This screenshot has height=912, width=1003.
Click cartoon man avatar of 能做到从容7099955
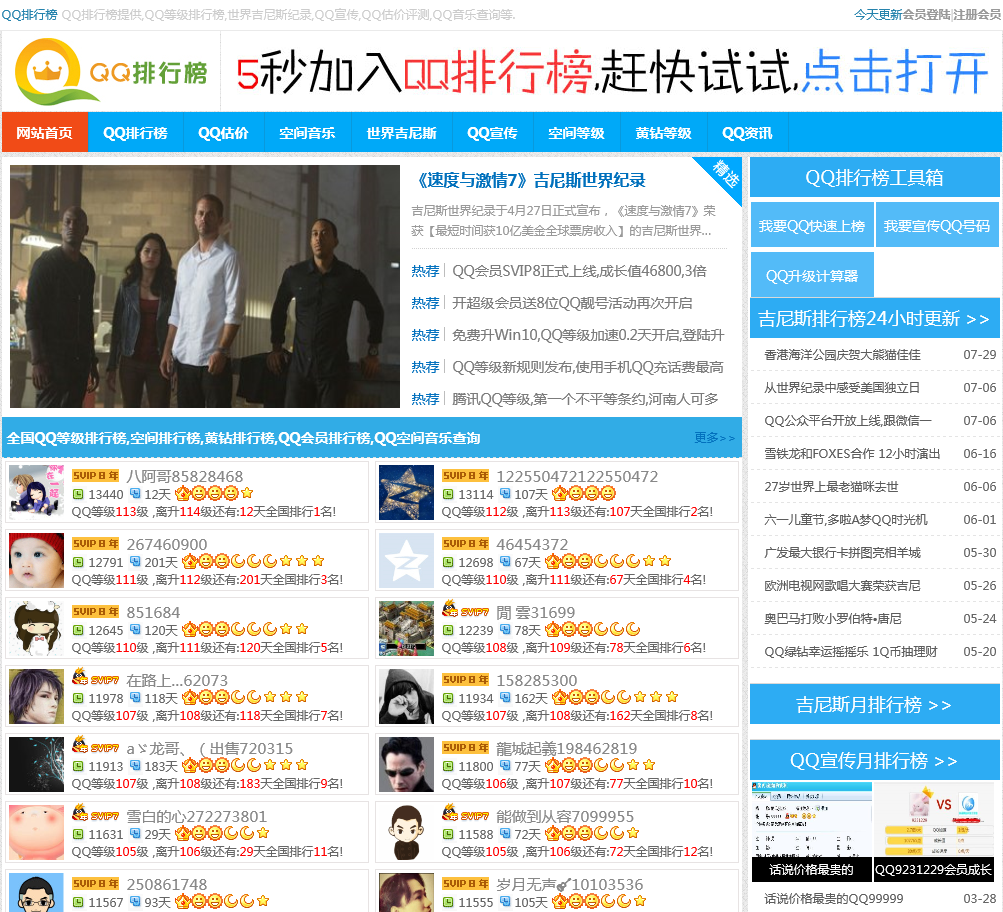tap(406, 833)
